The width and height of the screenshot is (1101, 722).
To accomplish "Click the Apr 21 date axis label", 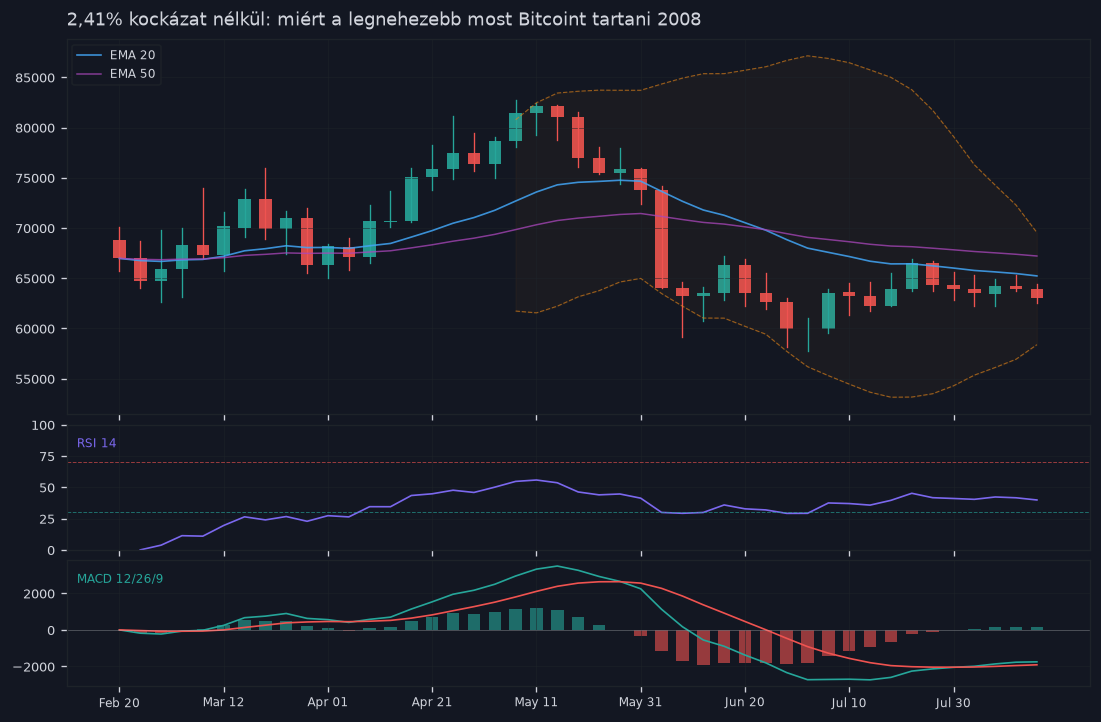I will [x=432, y=702].
